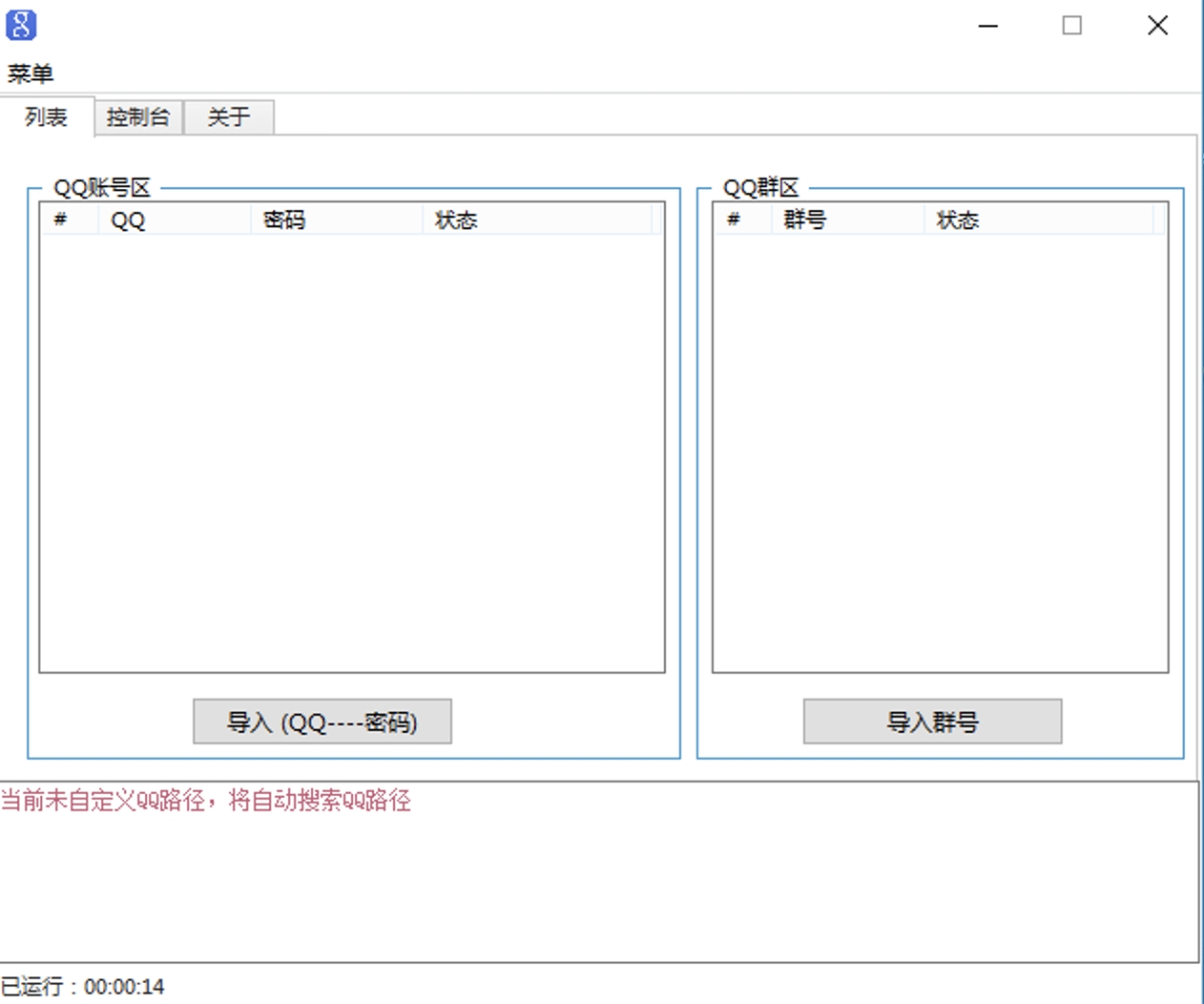1204x1004 pixels.
Task: Click the 导入群号 button
Action: click(x=932, y=722)
